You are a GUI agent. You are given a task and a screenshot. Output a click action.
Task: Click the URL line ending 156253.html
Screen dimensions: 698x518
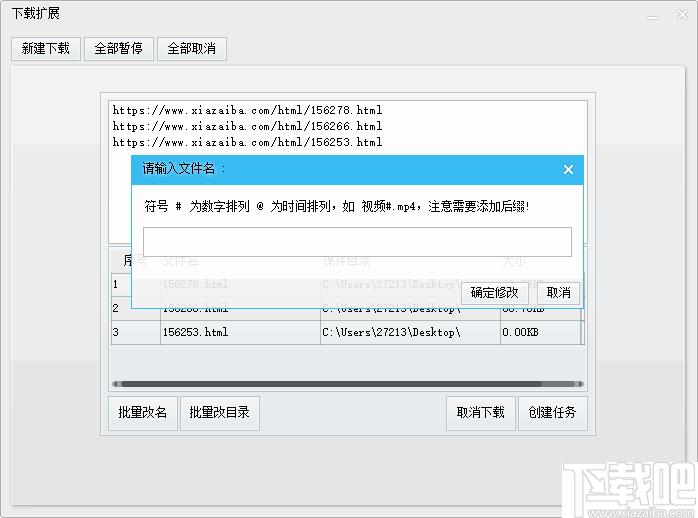[247, 142]
